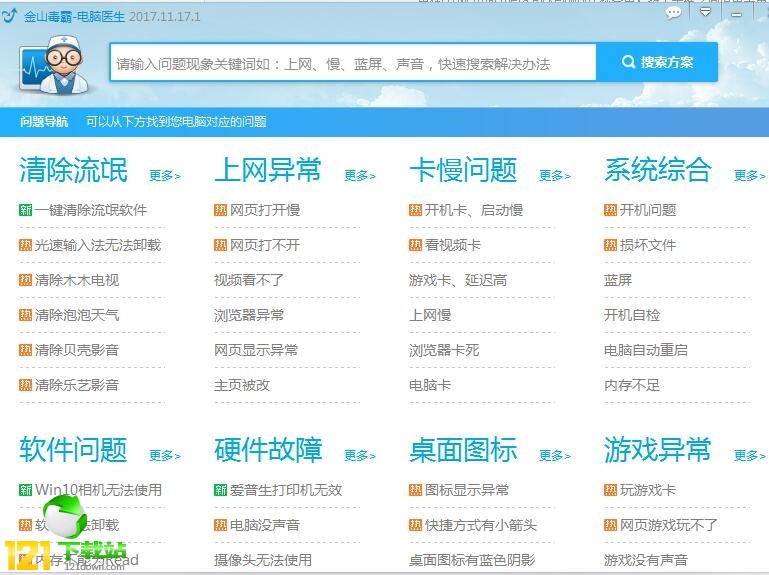Click the Kingsoft logo in title bar

10,16
